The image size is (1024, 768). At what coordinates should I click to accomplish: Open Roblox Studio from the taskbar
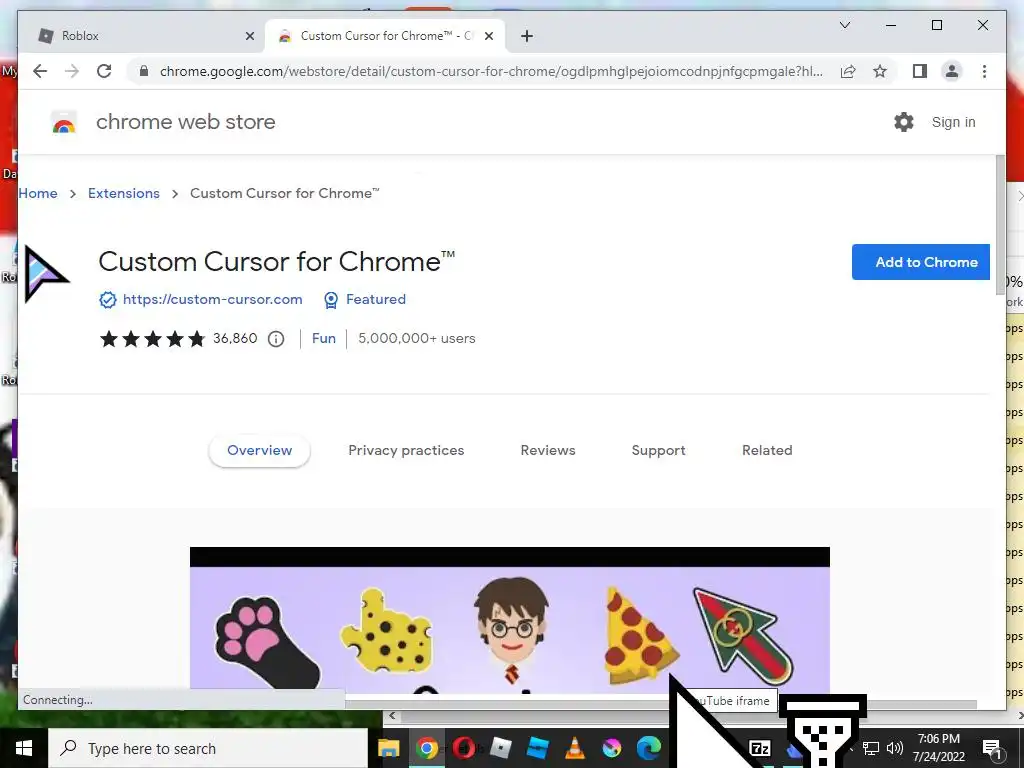pos(537,748)
